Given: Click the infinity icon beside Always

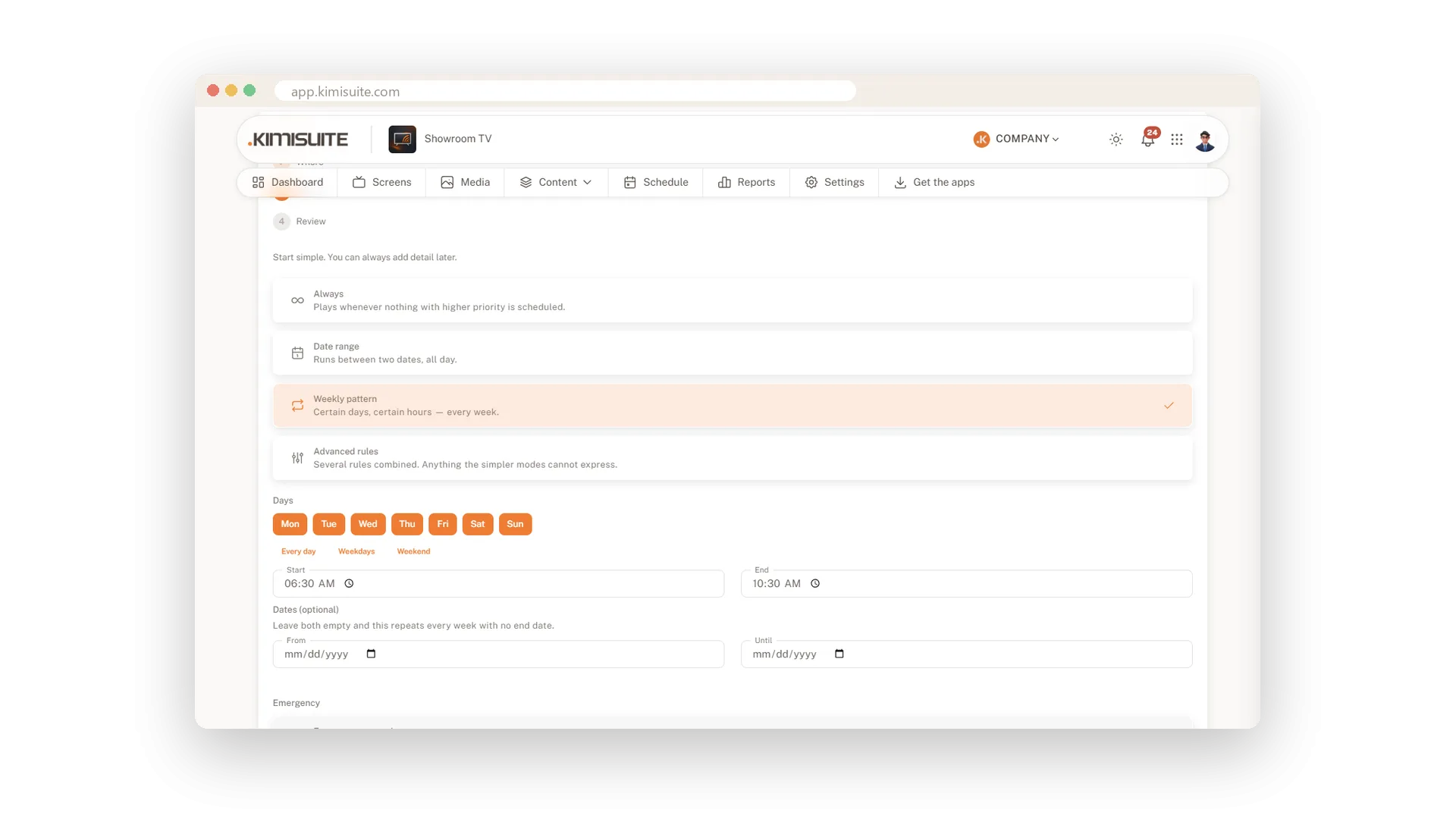Looking at the screenshot, I should click(297, 300).
